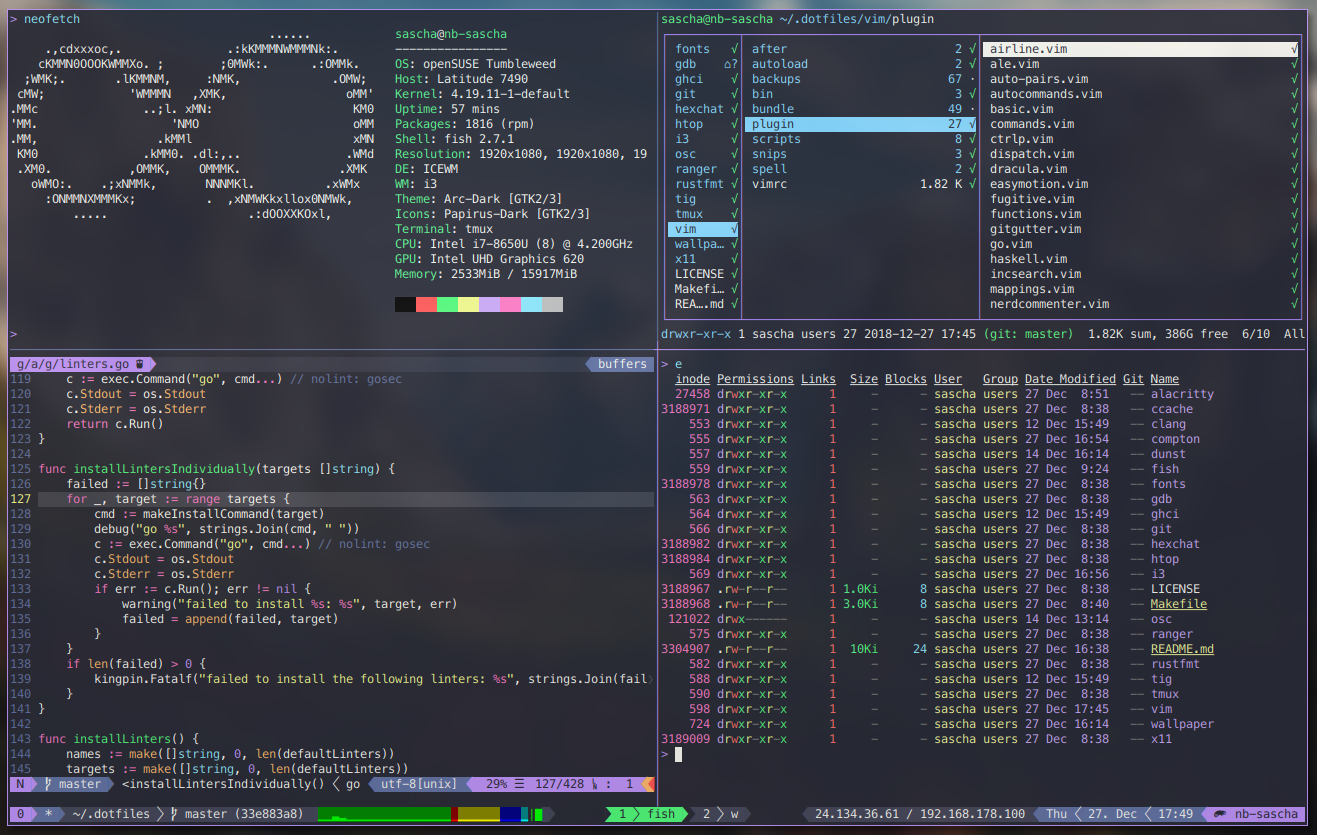Switch to tmux window 1 fish
Image resolution: width=1317 pixels, height=835 pixels.
pyautogui.click(x=646, y=814)
